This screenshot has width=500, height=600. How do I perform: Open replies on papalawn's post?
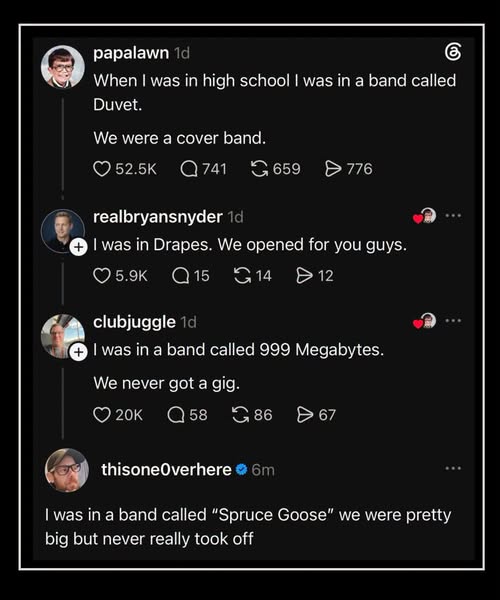pos(189,169)
